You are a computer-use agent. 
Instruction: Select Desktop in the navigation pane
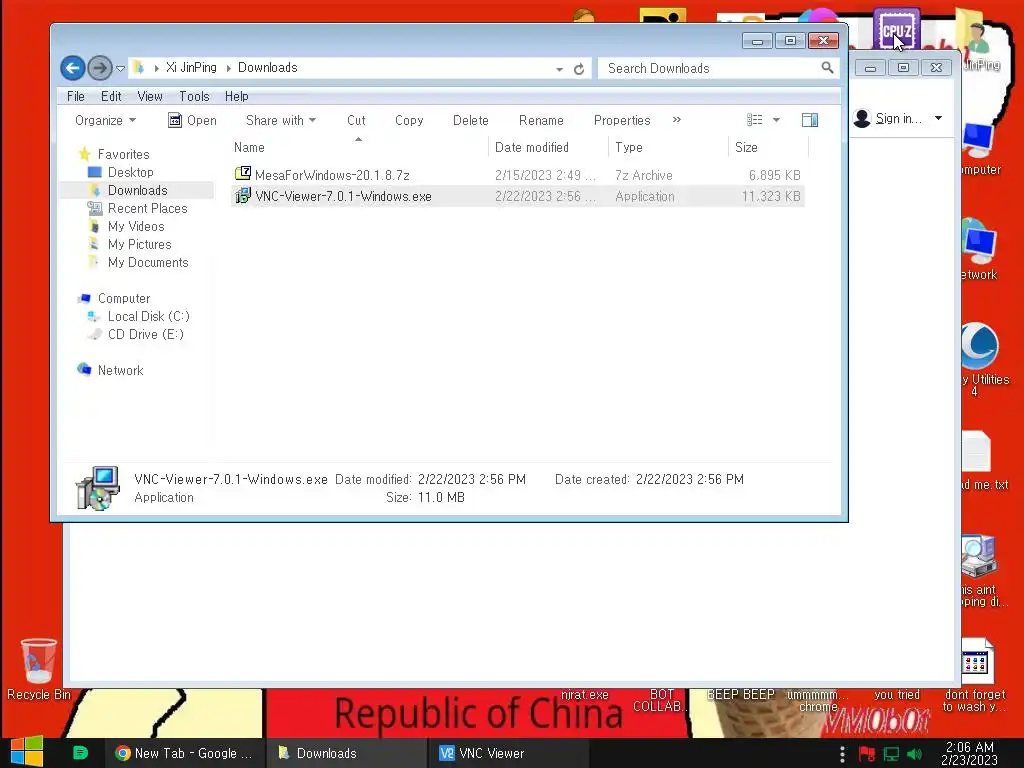click(131, 172)
